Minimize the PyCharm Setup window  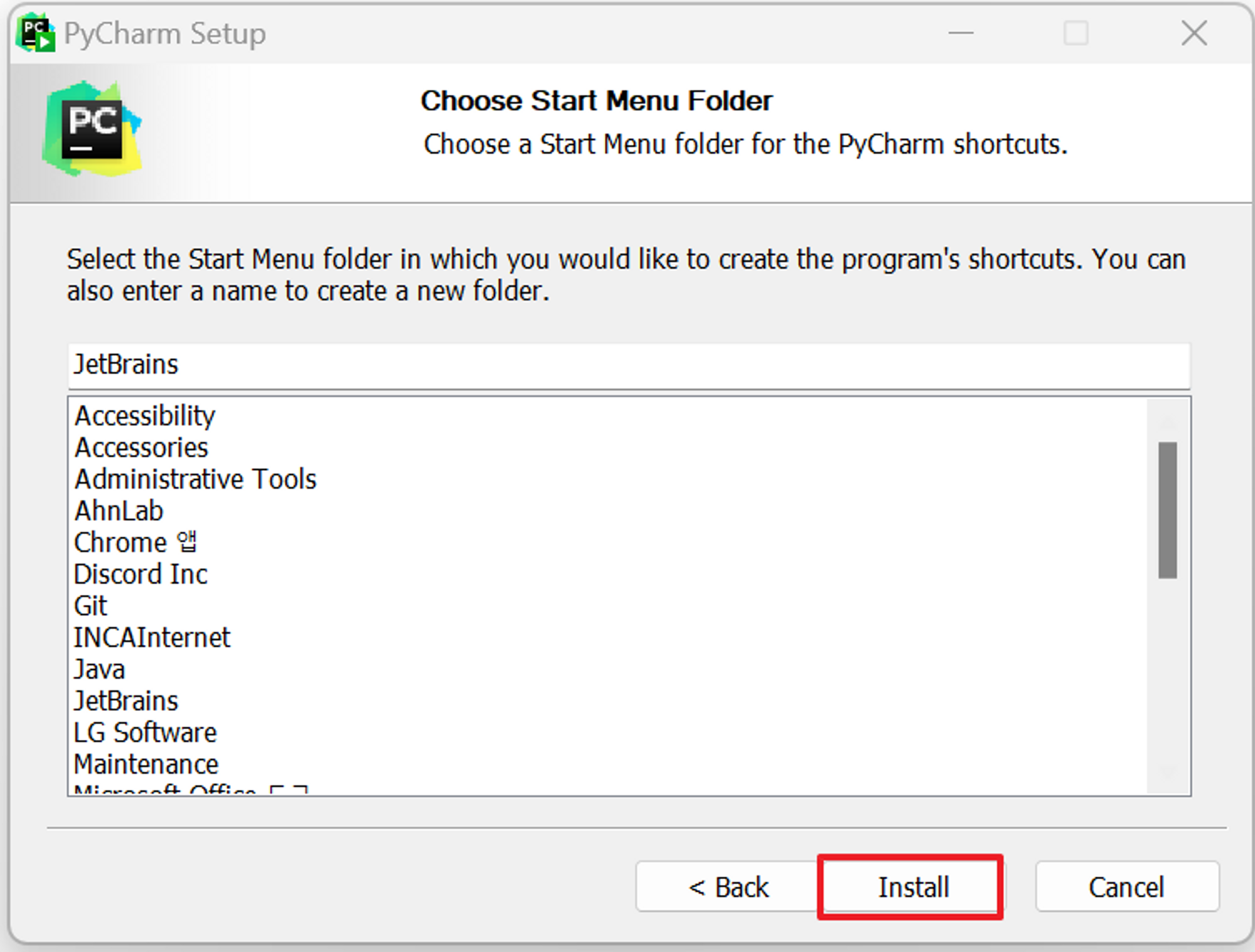click(961, 33)
